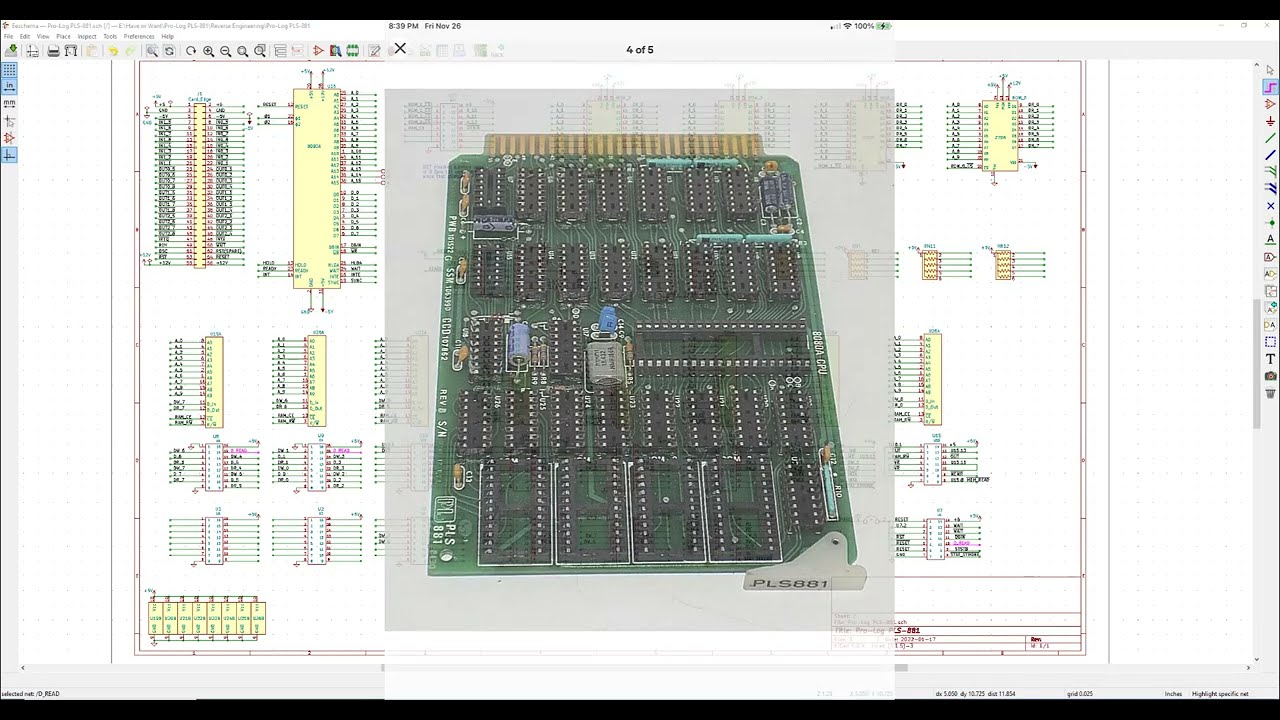Zoom to fit the schematic page
The width and height of the screenshot is (1280, 720).
(242, 50)
